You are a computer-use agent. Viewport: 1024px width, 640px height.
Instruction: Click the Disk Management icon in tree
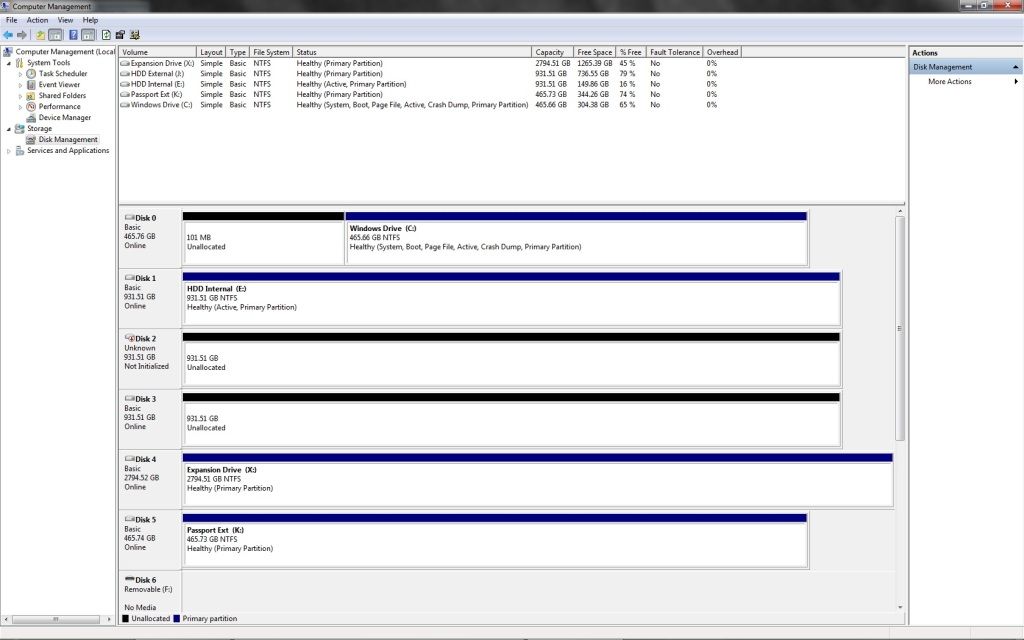[31, 140]
